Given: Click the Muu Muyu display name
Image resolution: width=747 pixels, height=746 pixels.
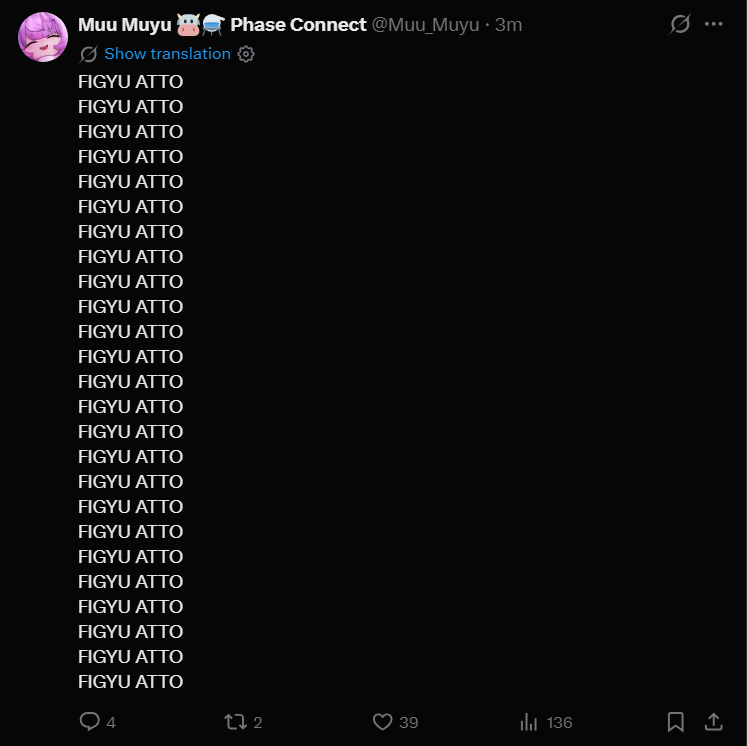Looking at the screenshot, I should point(124,25).
